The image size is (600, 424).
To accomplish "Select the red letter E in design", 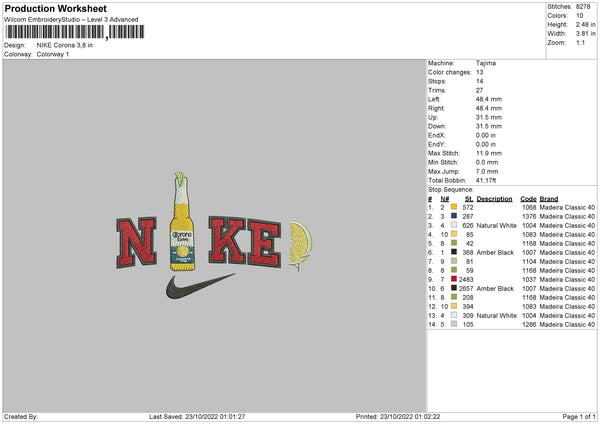I will pos(265,241).
